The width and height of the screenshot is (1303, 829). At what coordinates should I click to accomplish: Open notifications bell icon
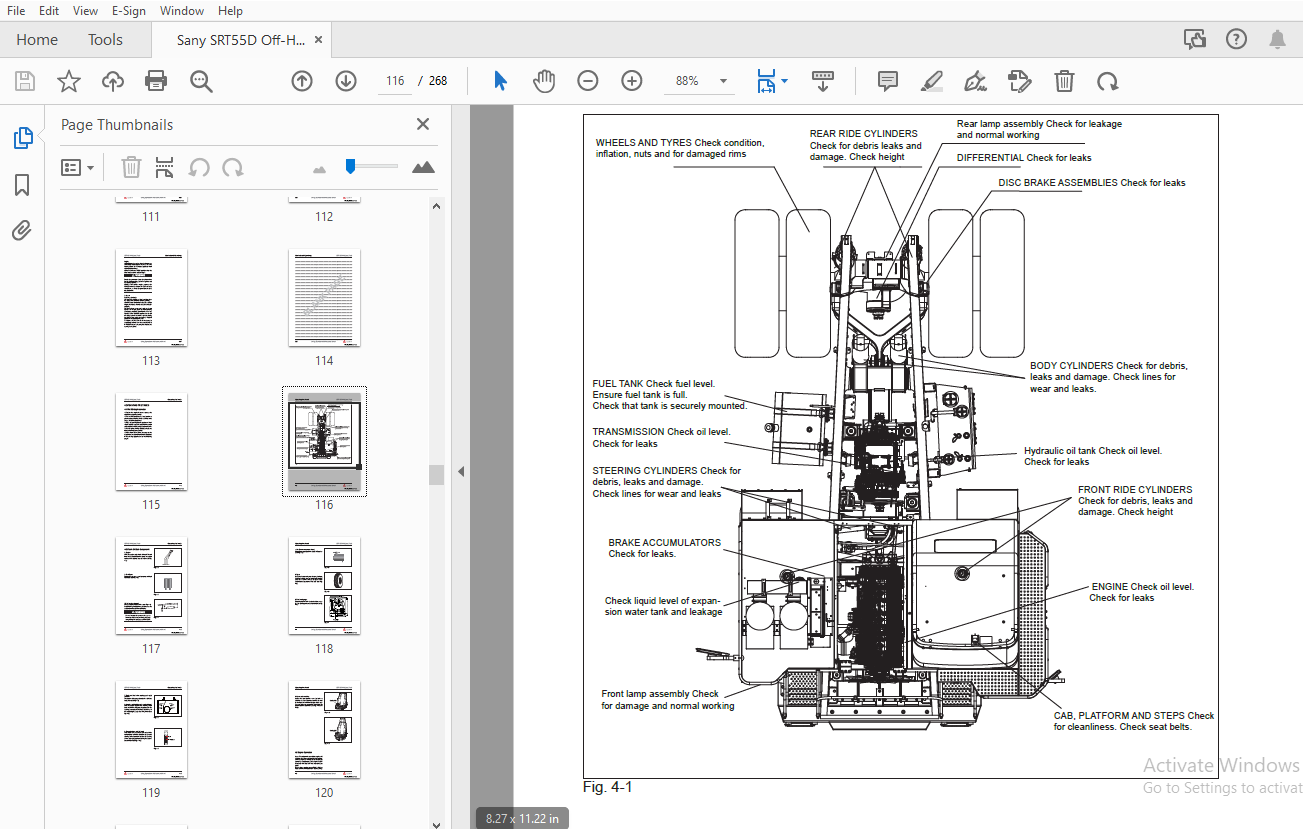point(1277,39)
